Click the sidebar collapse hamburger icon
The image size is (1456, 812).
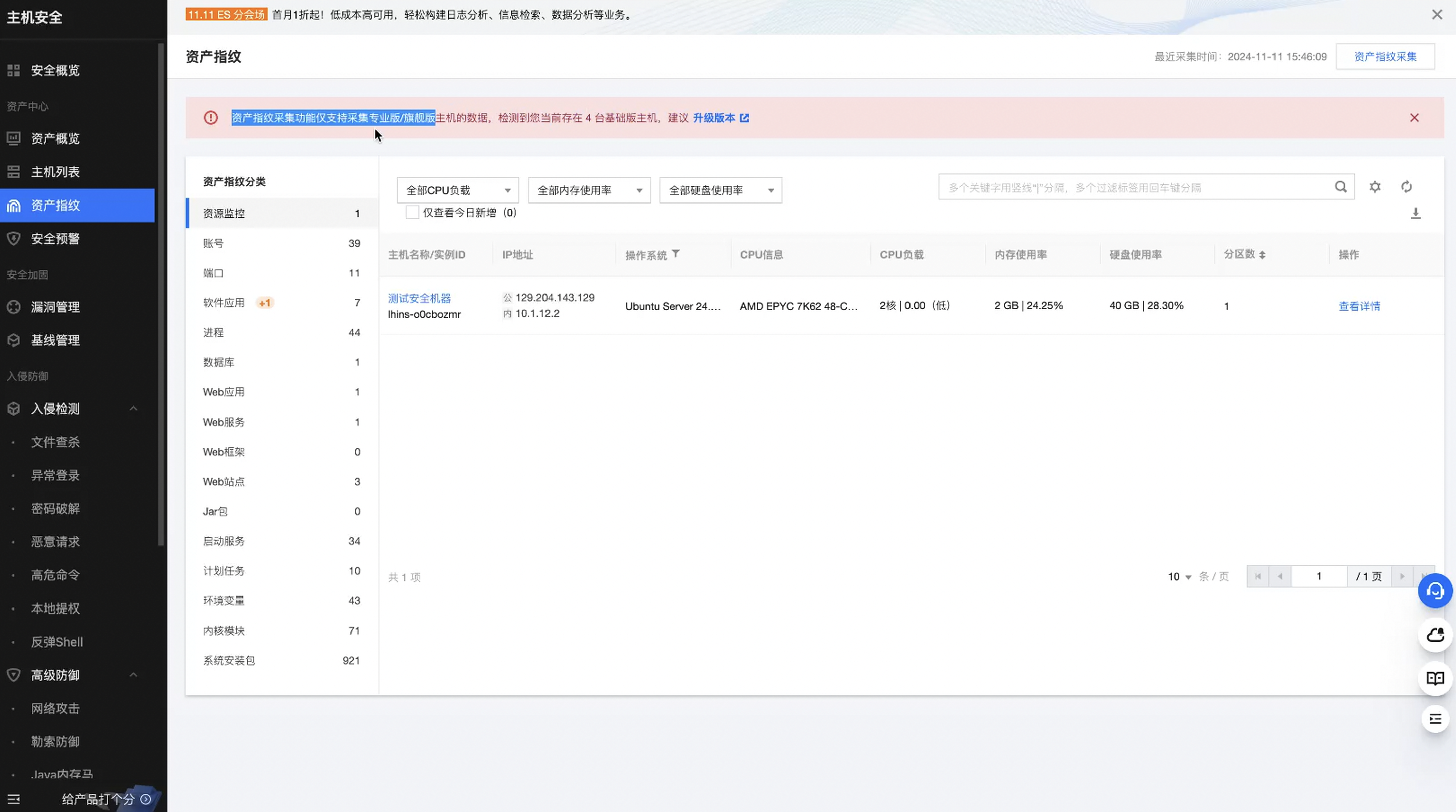pos(14,799)
